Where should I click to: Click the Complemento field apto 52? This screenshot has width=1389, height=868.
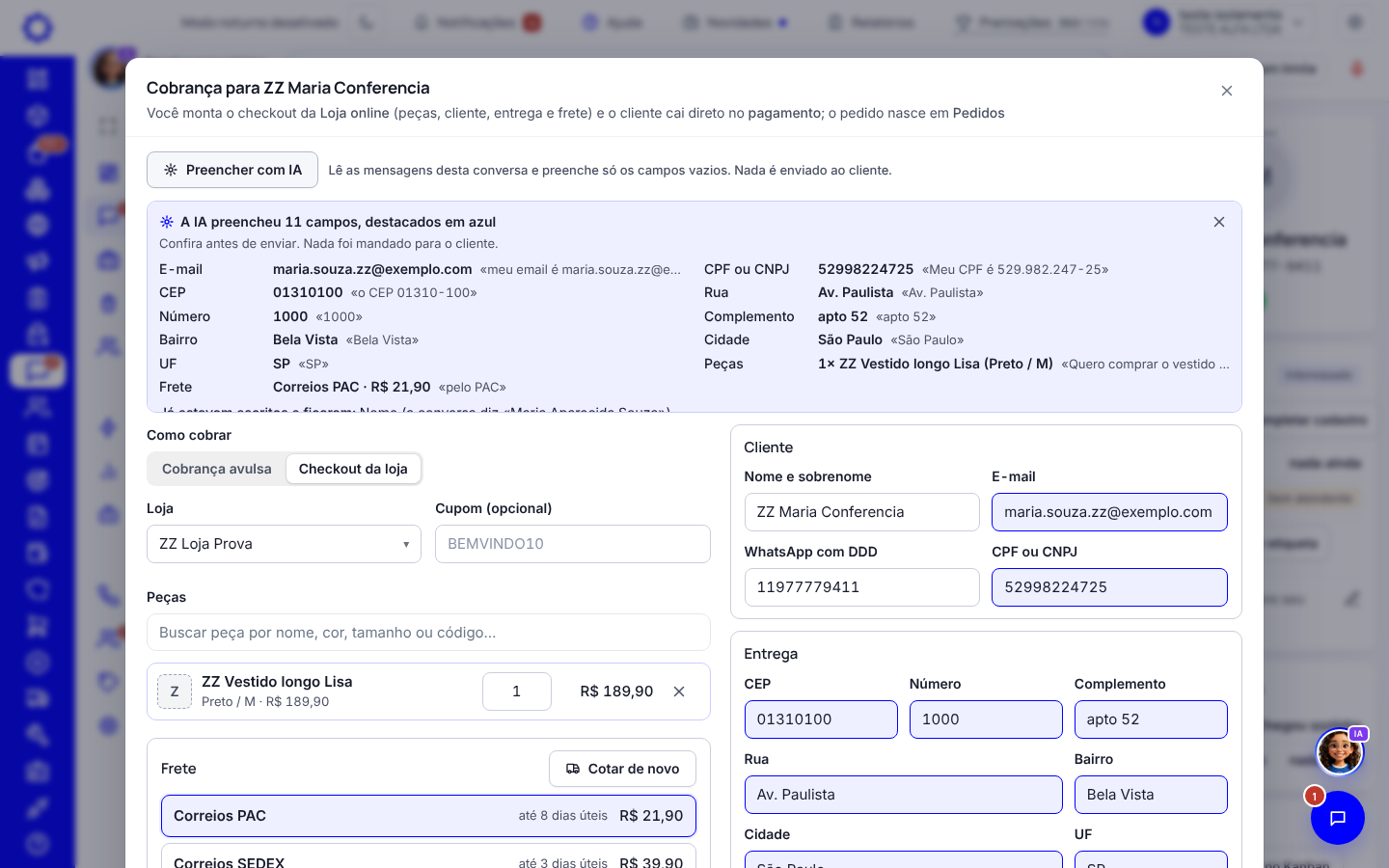coord(1151,719)
